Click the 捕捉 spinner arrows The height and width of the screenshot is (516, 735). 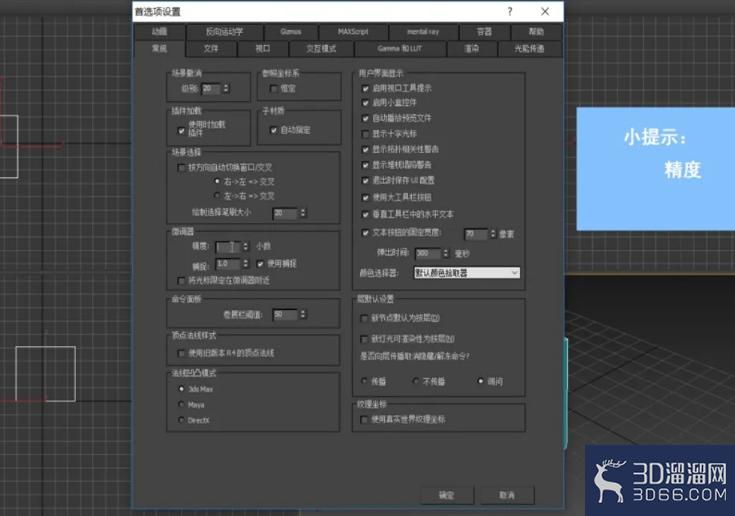point(246,264)
